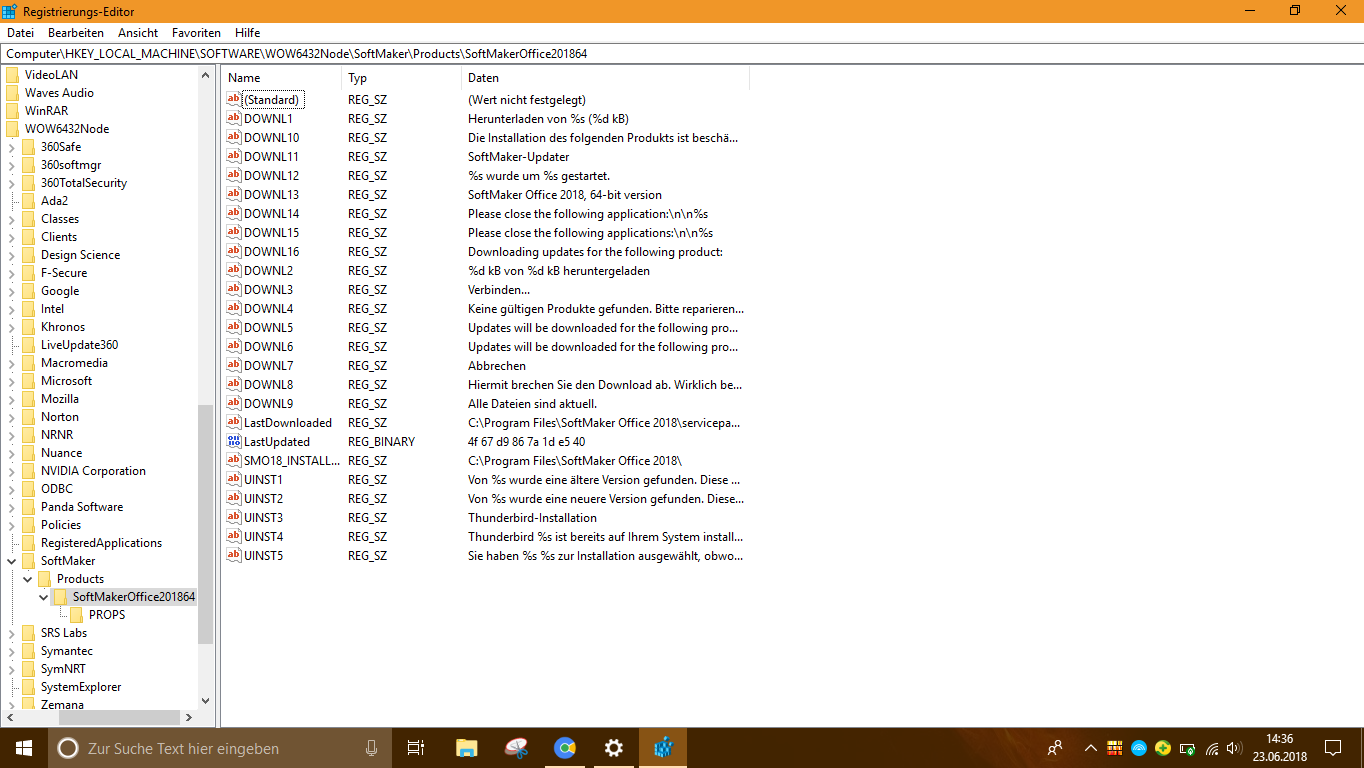Sort values by the Daten column header
Screen dimensions: 1364x768
point(605,78)
